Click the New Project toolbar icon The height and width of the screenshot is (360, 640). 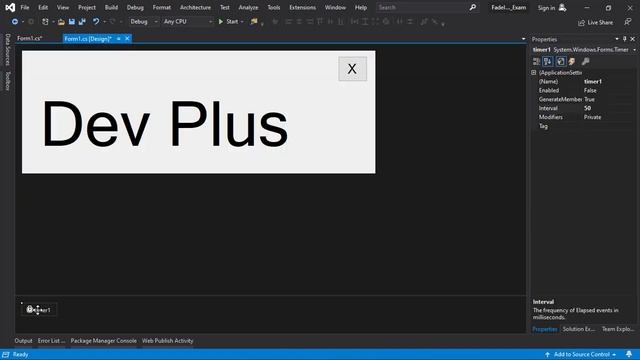click(x=45, y=22)
